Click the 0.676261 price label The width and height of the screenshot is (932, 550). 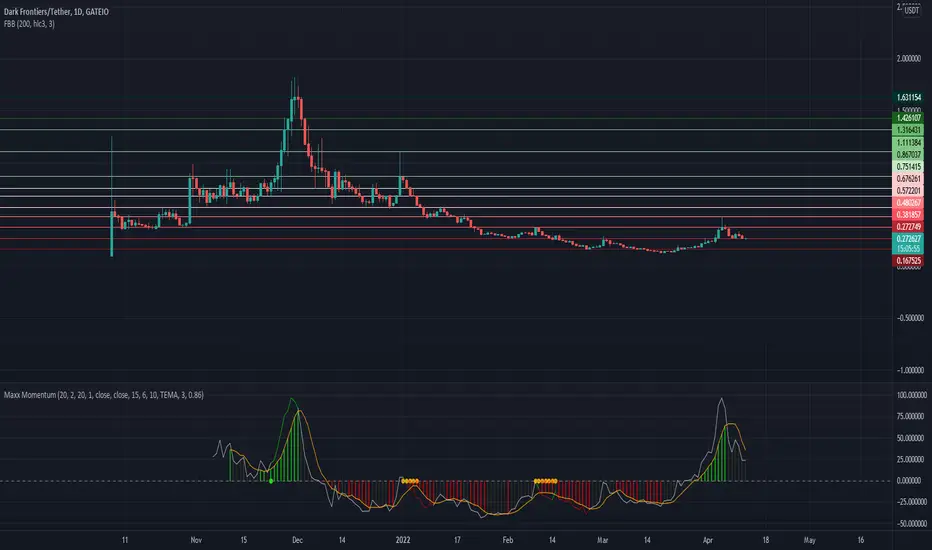[x=909, y=178]
